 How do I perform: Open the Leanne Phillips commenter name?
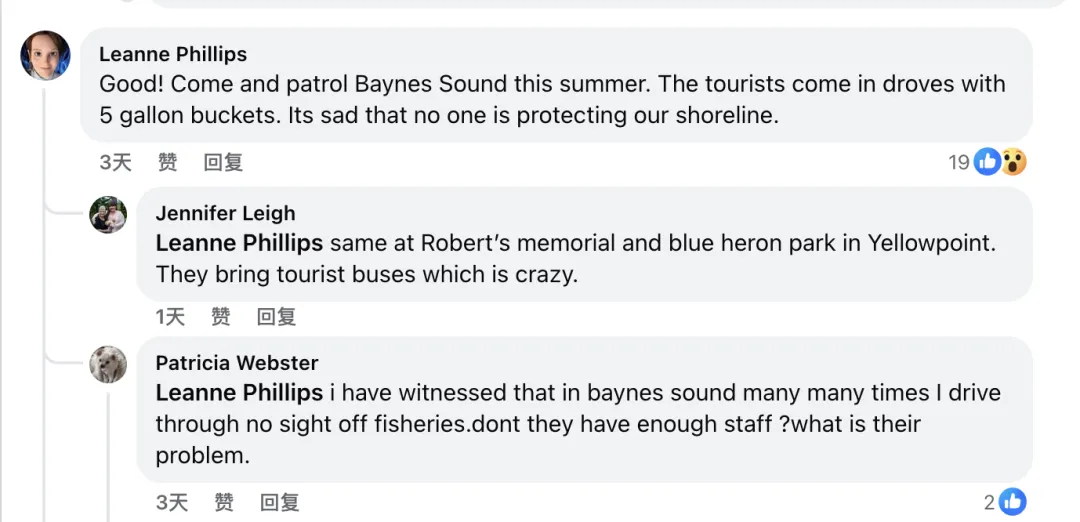click(x=173, y=54)
